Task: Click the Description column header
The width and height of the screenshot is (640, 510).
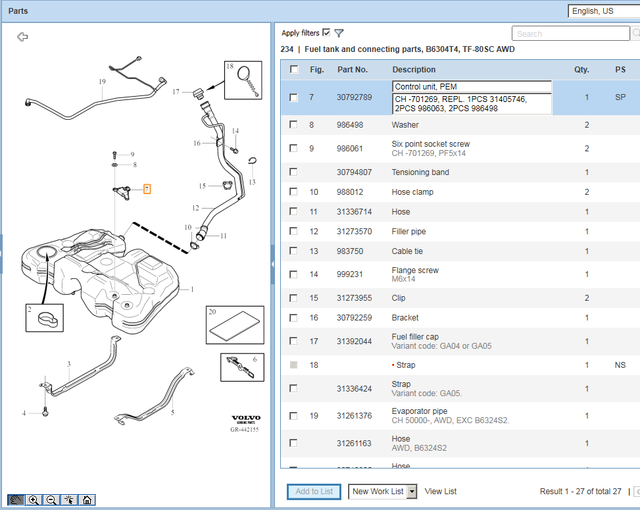Action: click(x=413, y=70)
